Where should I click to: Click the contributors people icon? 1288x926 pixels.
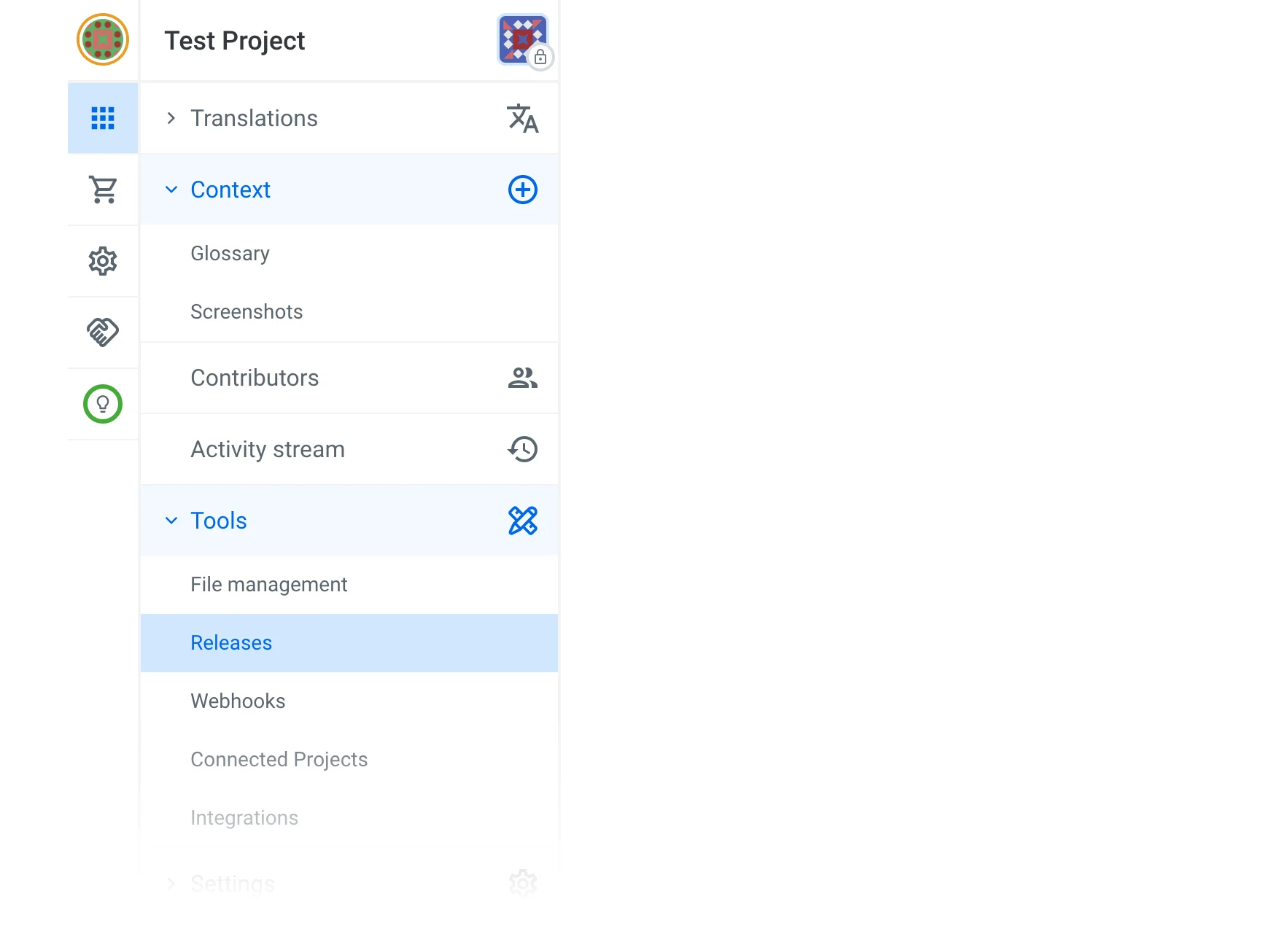click(522, 378)
